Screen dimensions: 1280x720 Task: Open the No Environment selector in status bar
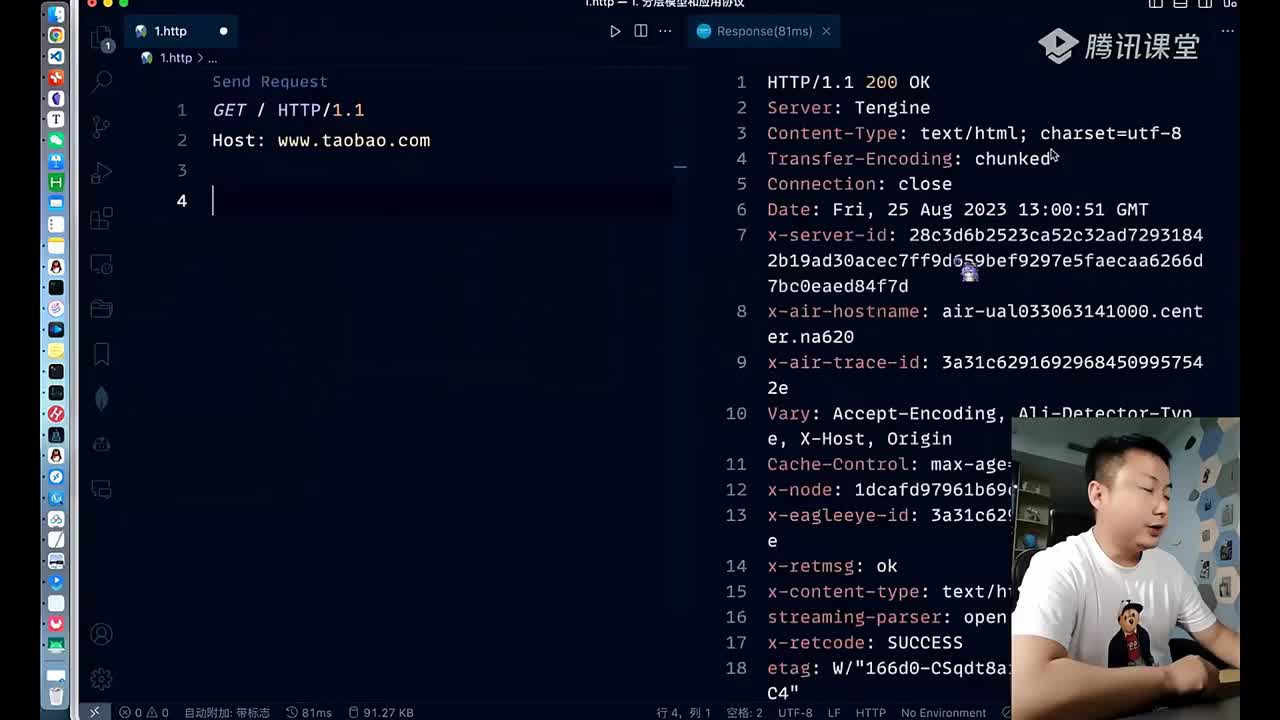943,712
